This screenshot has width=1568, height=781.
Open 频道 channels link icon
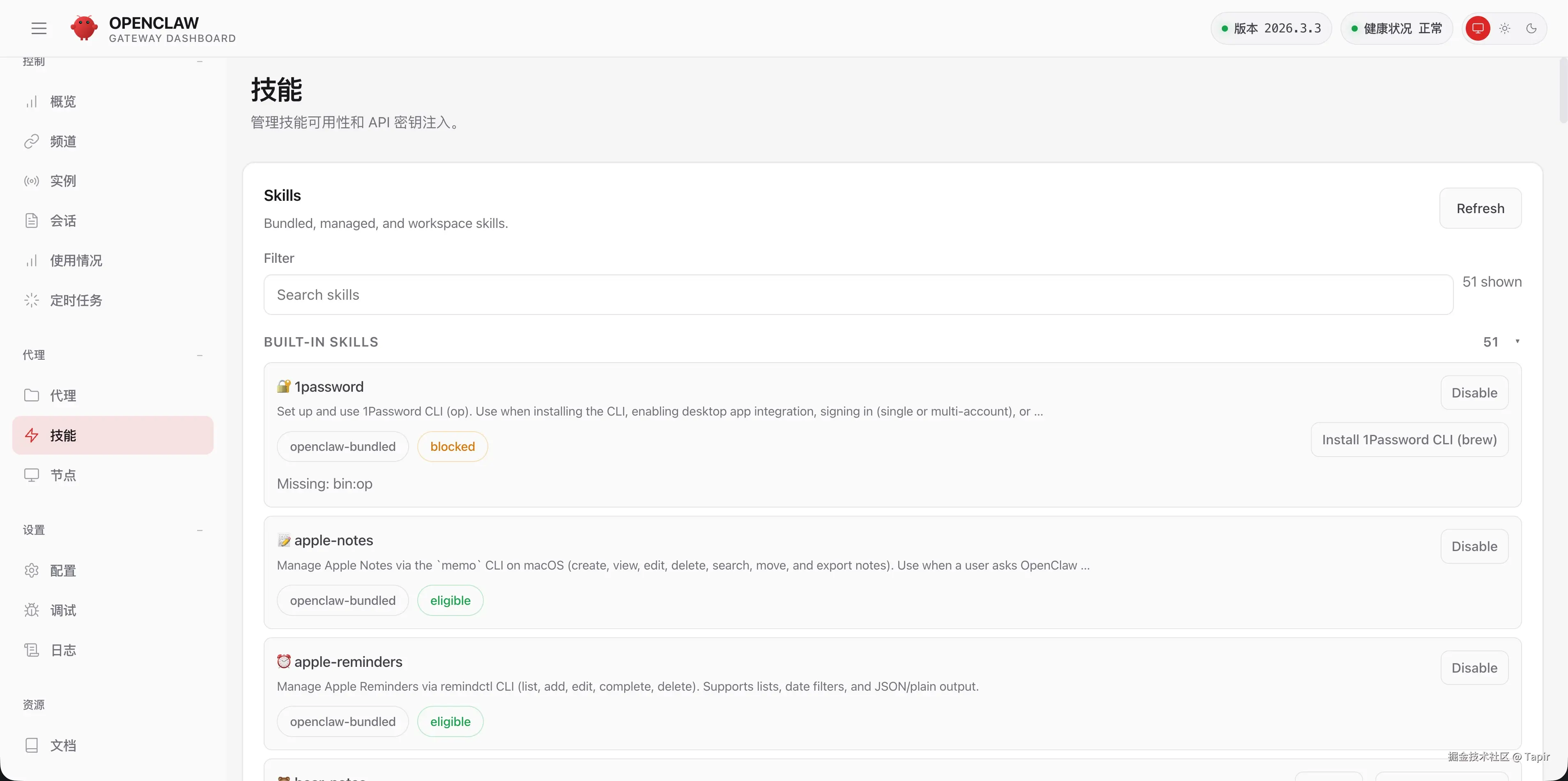coord(32,141)
